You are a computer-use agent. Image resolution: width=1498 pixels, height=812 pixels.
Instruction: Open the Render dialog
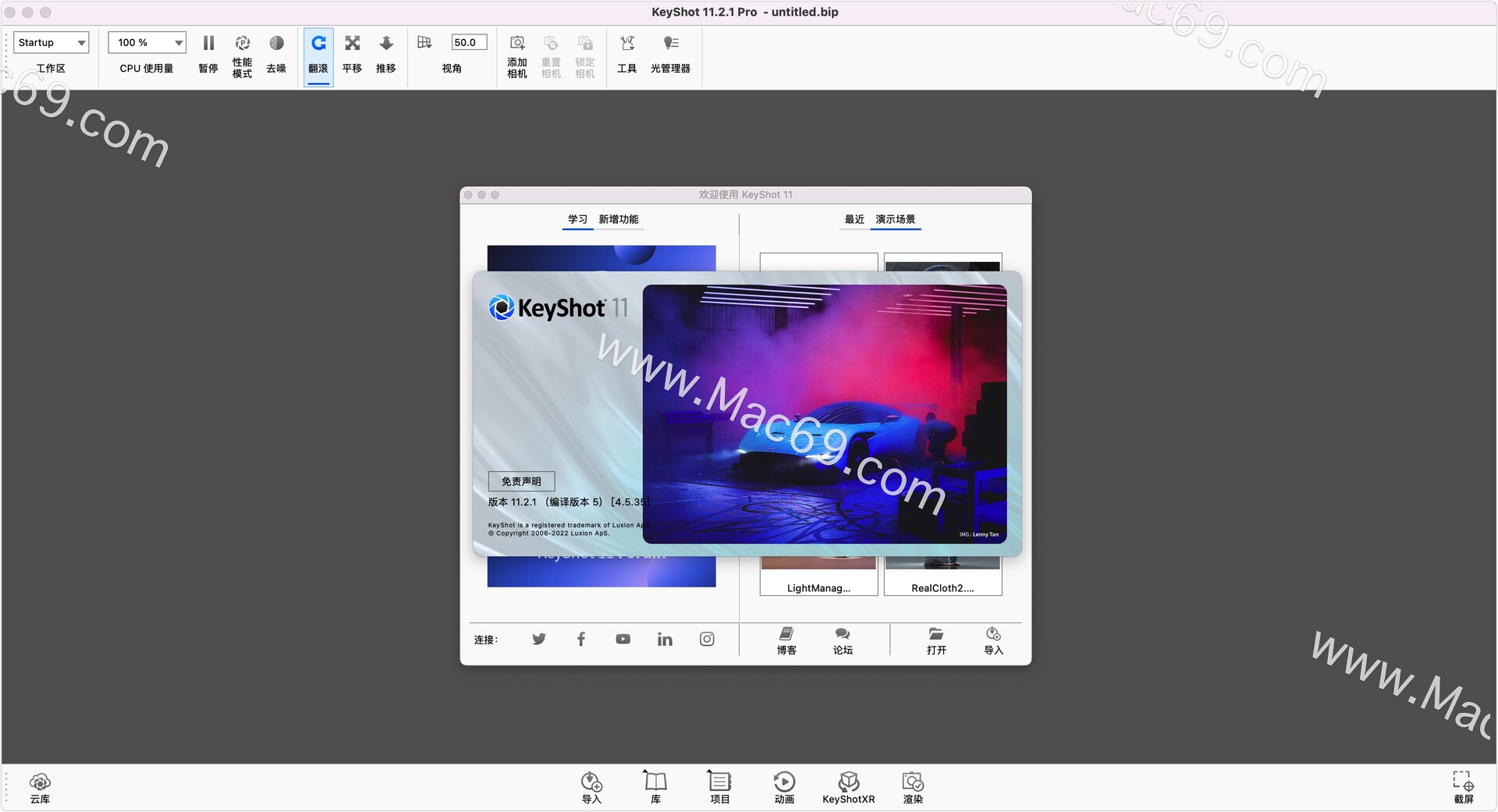click(x=913, y=788)
